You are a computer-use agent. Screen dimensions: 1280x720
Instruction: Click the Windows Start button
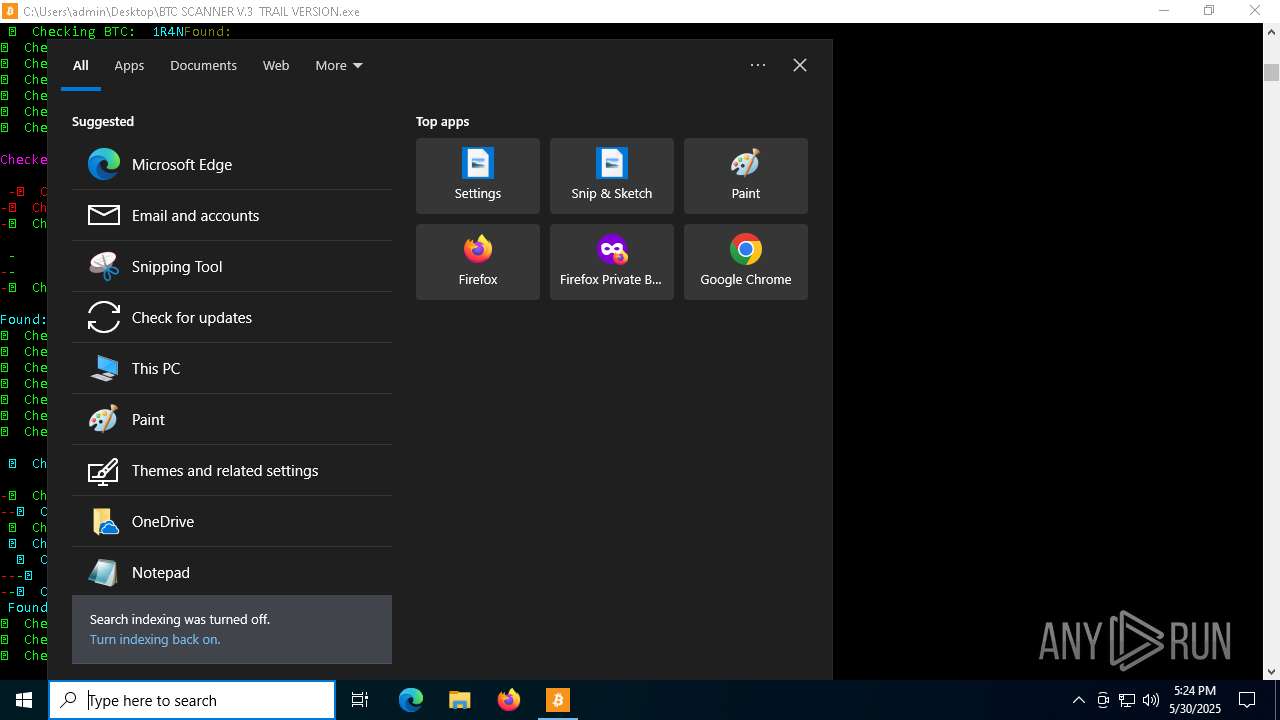tap(24, 700)
